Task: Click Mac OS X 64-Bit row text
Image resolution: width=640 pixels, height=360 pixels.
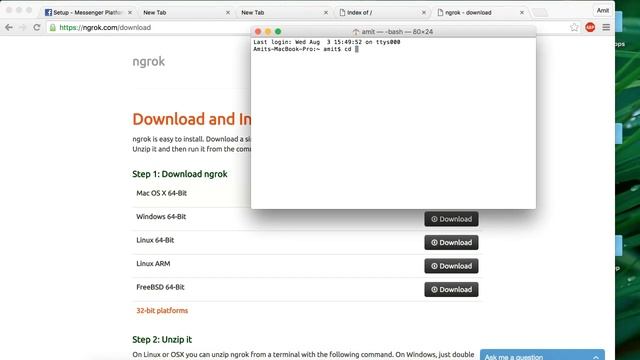Action: coord(162,193)
